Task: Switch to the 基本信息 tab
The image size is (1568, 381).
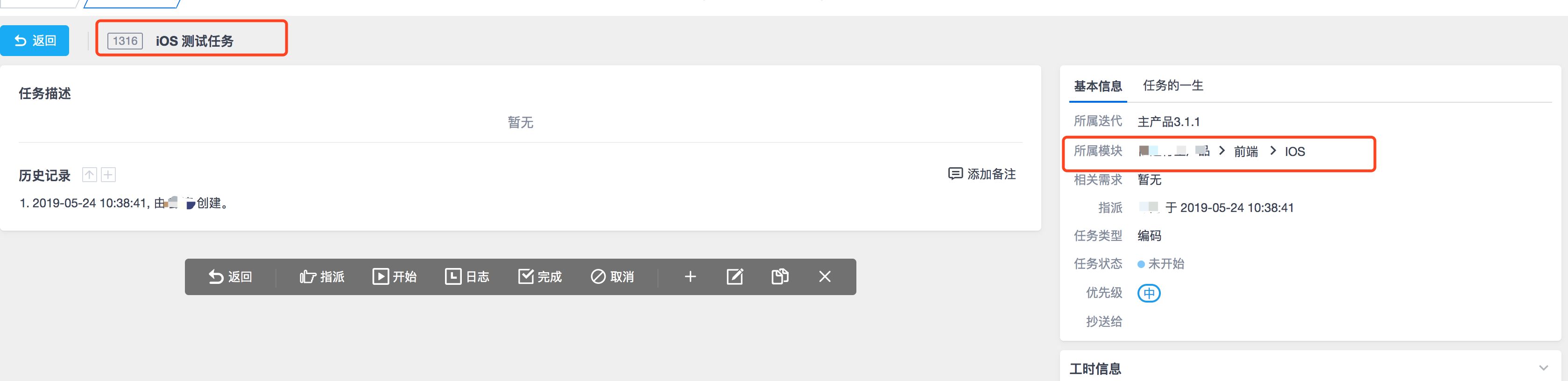Action: (1097, 86)
